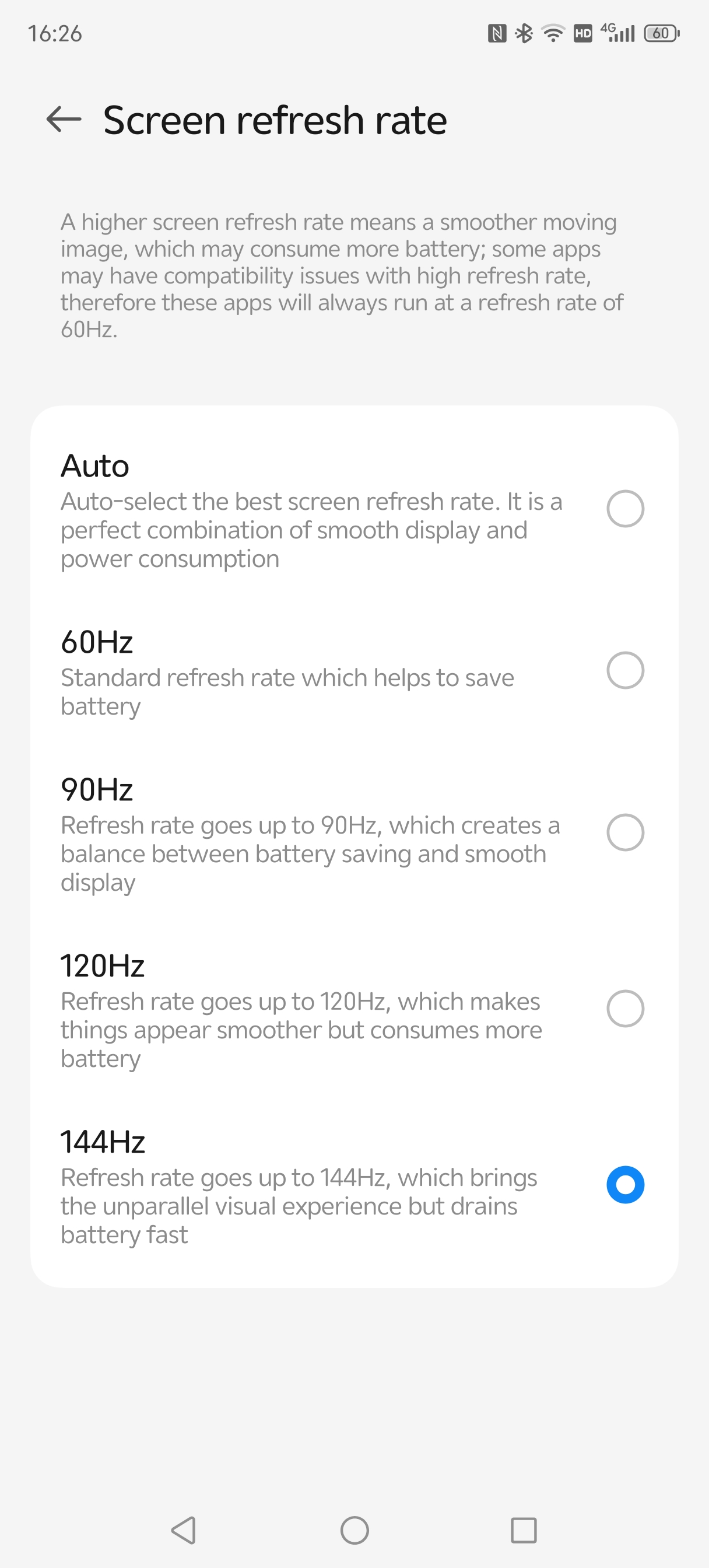Viewport: 709px width, 1568px height.
Task: Tap the 4G signal strength icon
Action: click(x=617, y=33)
